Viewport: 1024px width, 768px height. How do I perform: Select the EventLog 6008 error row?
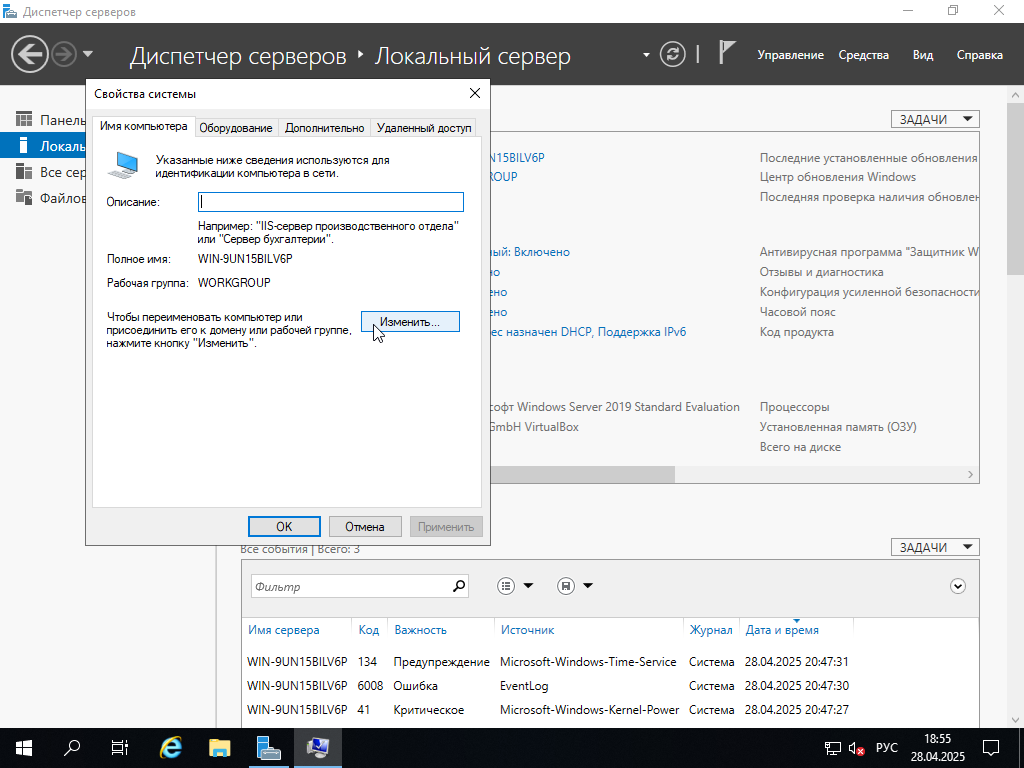609,686
